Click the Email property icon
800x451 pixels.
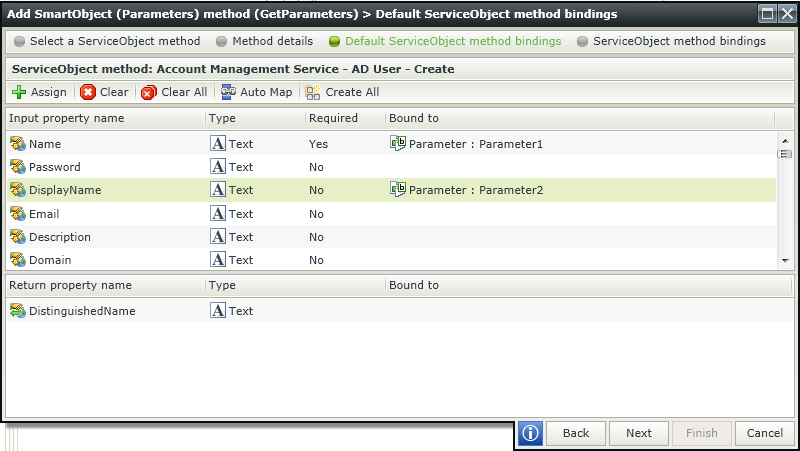[x=18, y=214]
